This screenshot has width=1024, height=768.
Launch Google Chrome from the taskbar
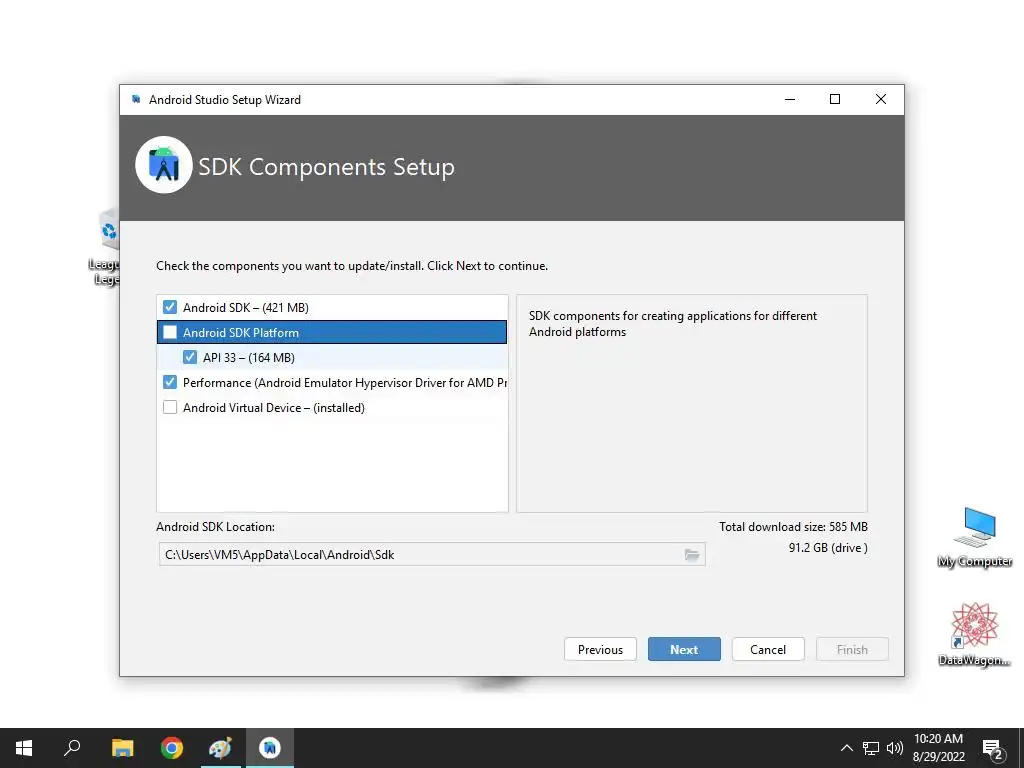pyautogui.click(x=172, y=748)
